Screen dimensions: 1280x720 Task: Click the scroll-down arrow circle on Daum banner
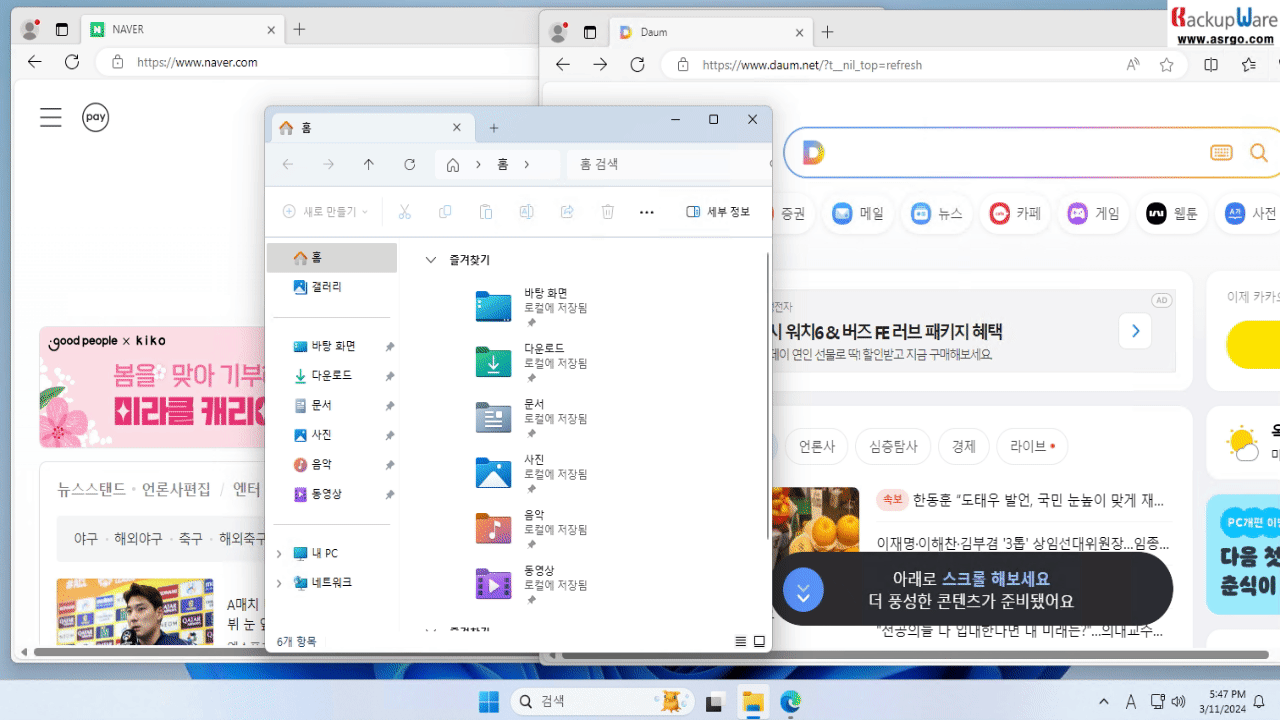tap(803, 590)
